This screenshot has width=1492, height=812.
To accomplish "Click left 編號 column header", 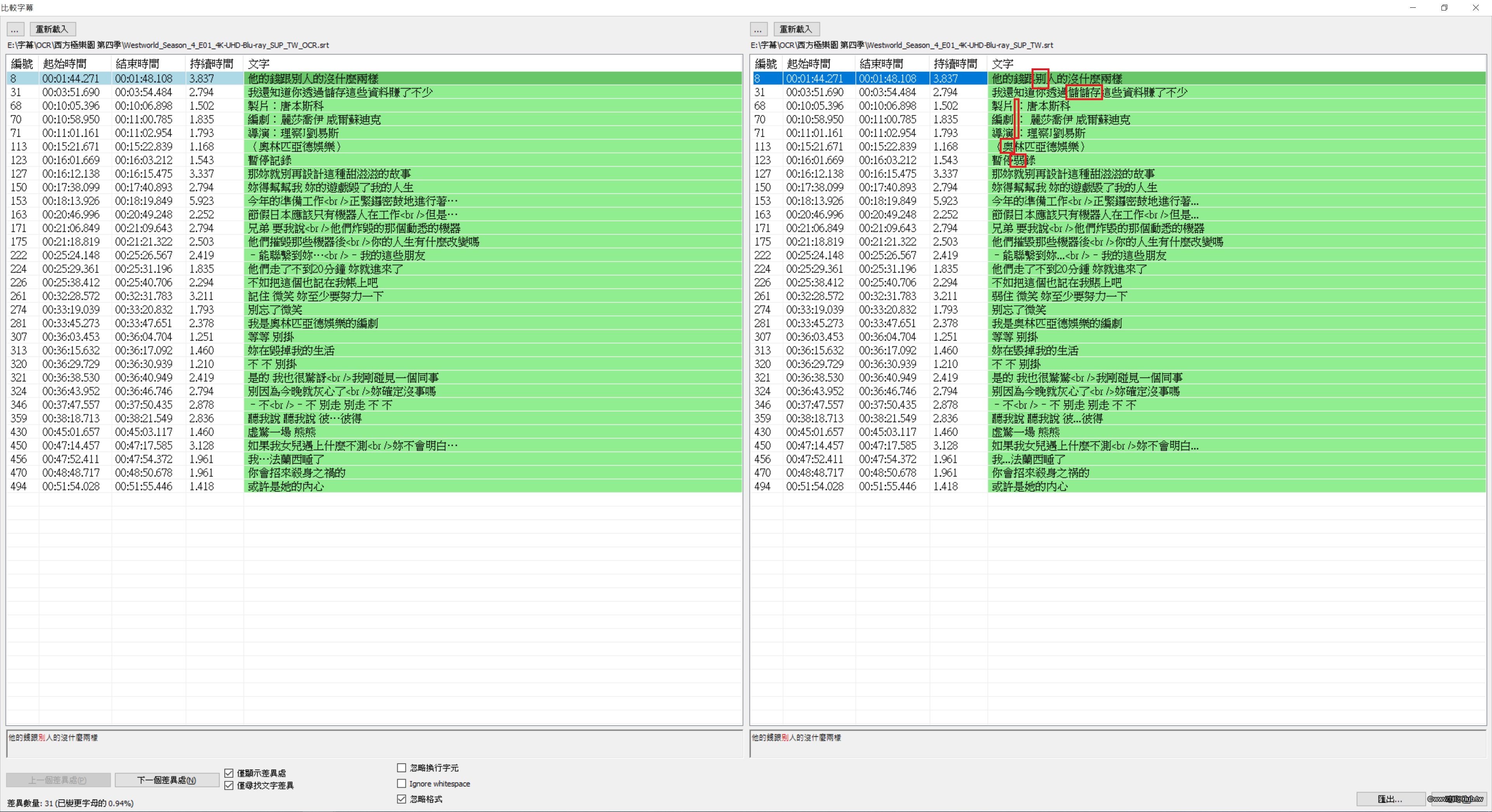I will tap(22, 64).
